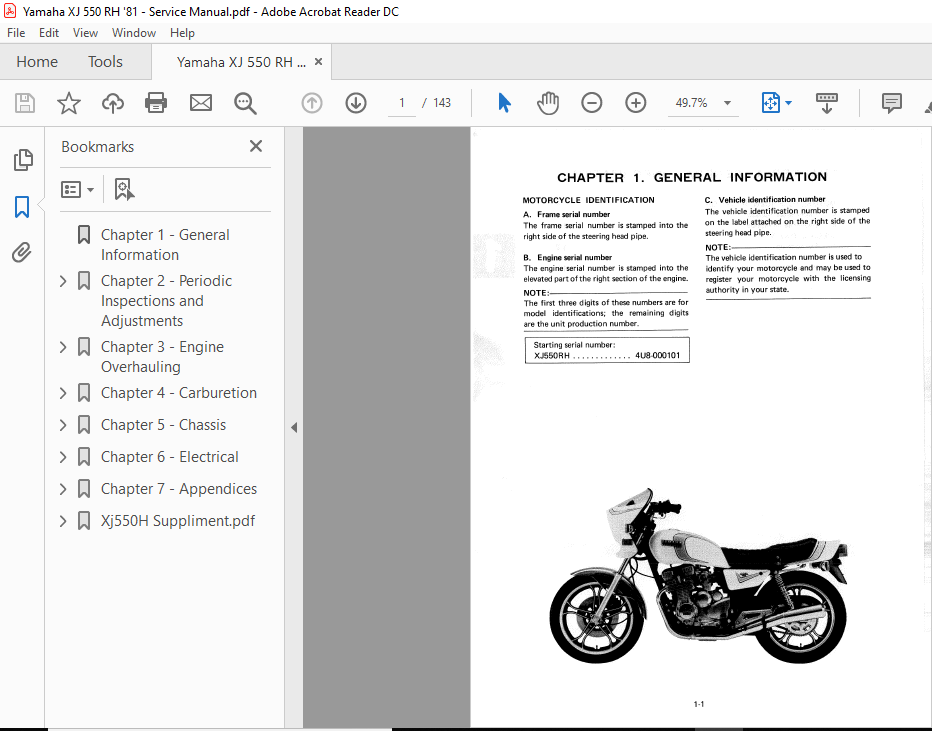
Task: Activate the Hand pan tool
Action: (547, 103)
